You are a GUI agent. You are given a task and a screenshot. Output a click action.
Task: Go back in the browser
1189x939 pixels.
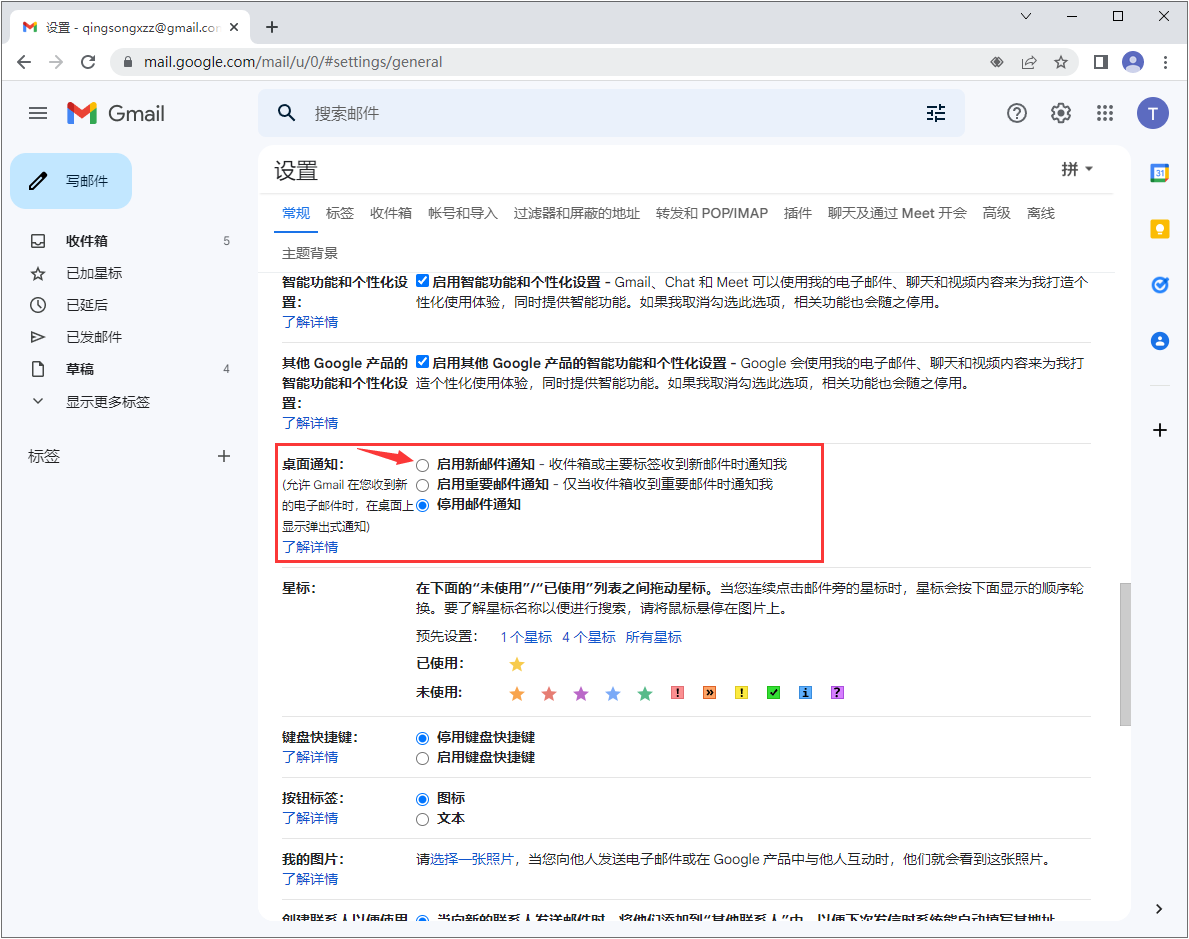click(x=24, y=62)
